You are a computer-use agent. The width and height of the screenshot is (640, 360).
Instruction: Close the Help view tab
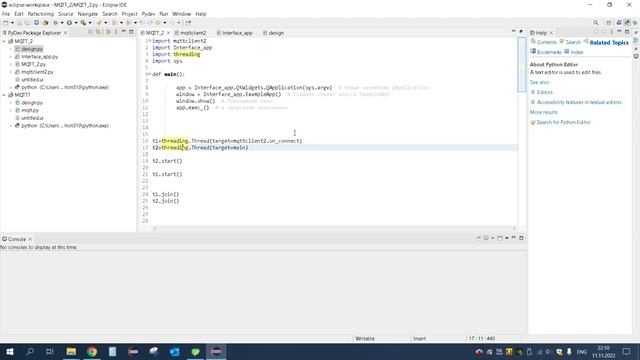tap(551, 33)
